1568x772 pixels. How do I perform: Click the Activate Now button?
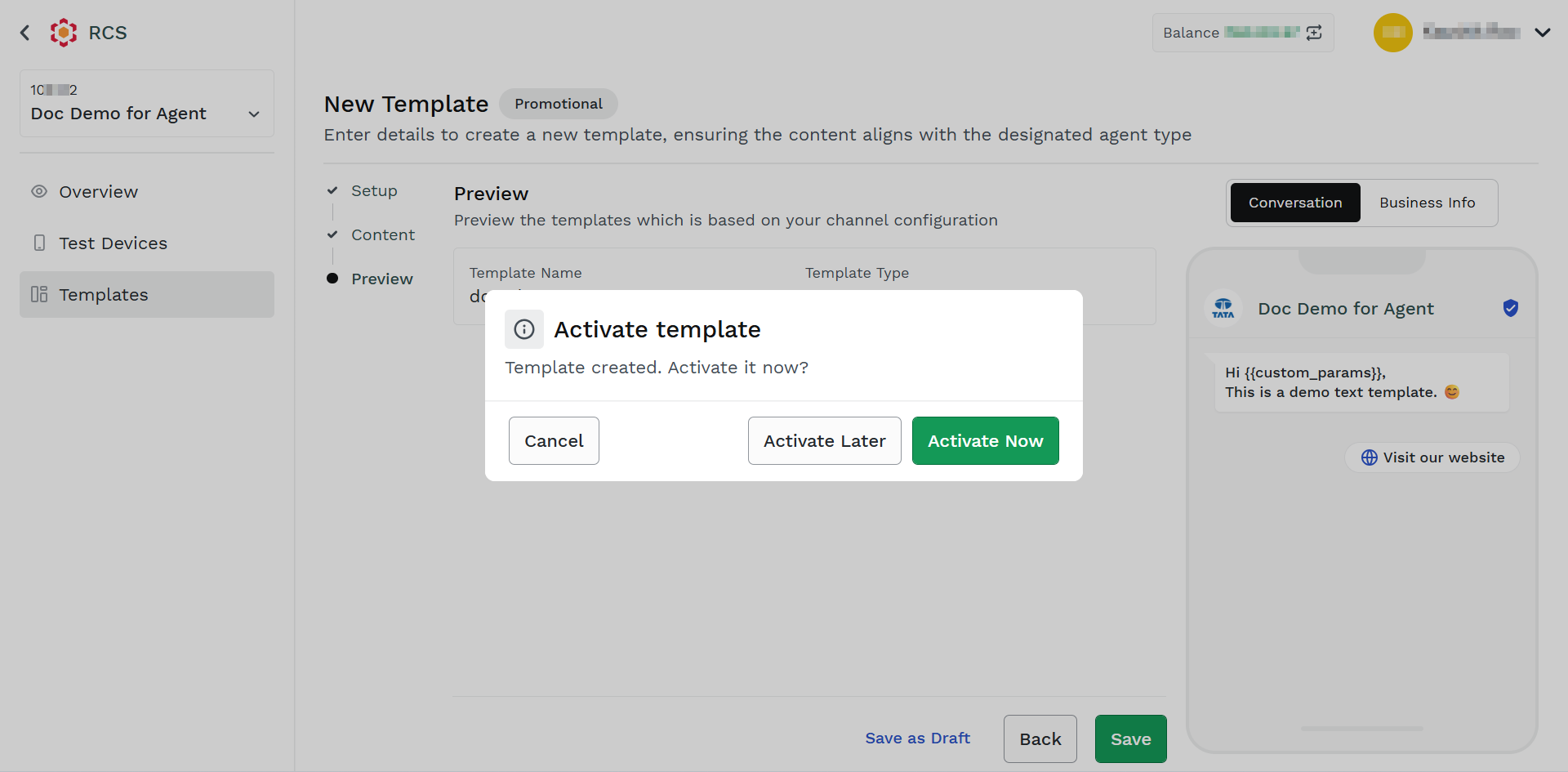[986, 441]
